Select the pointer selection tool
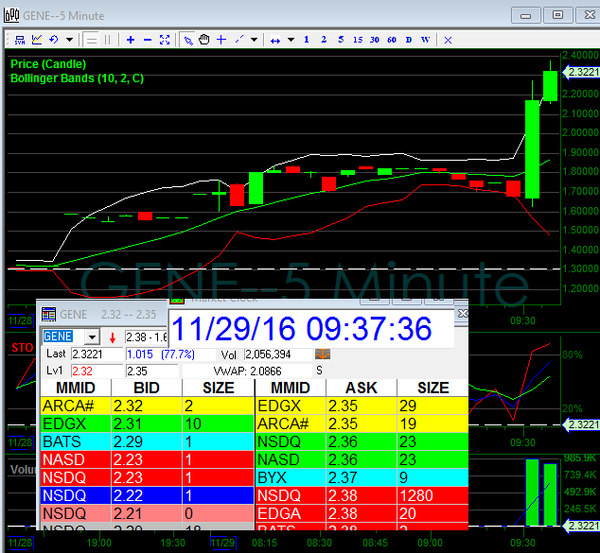 pyautogui.click(x=187, y=40)
